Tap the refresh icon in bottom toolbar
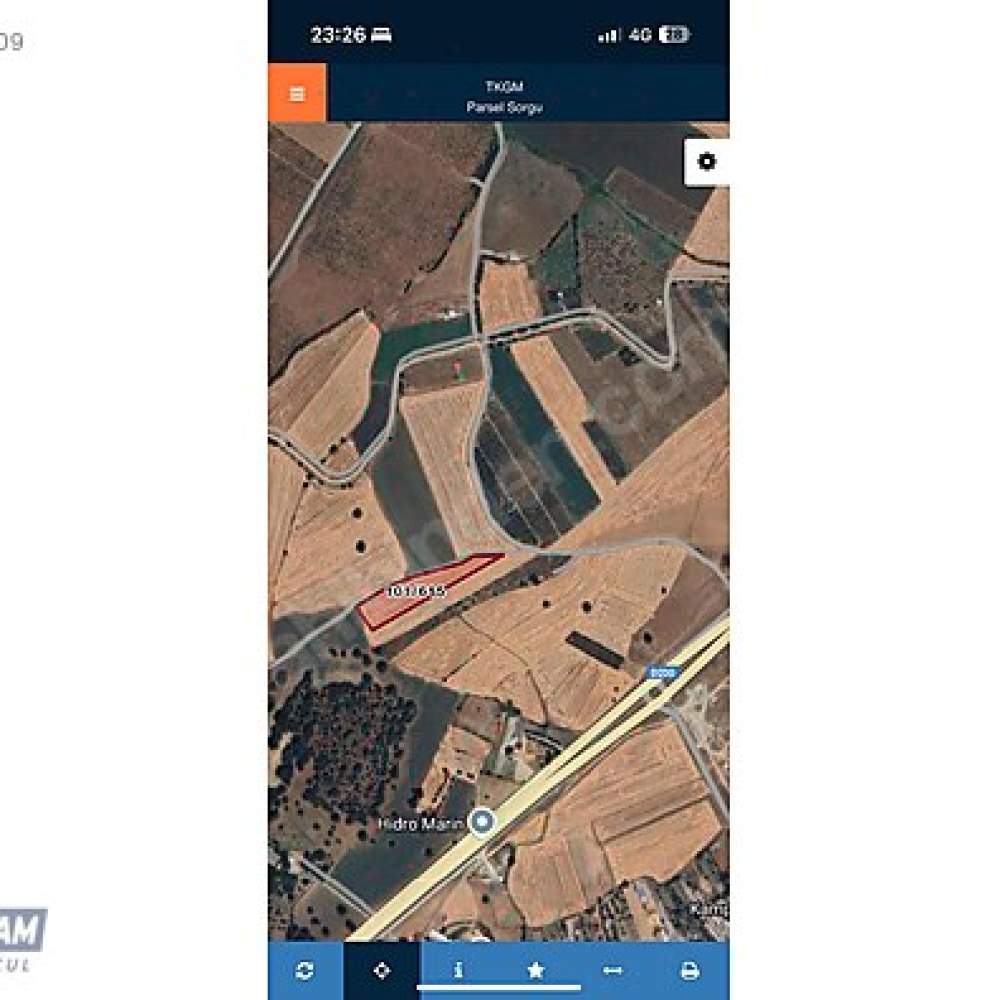Screen dimensions: 1000x1000 305,970
